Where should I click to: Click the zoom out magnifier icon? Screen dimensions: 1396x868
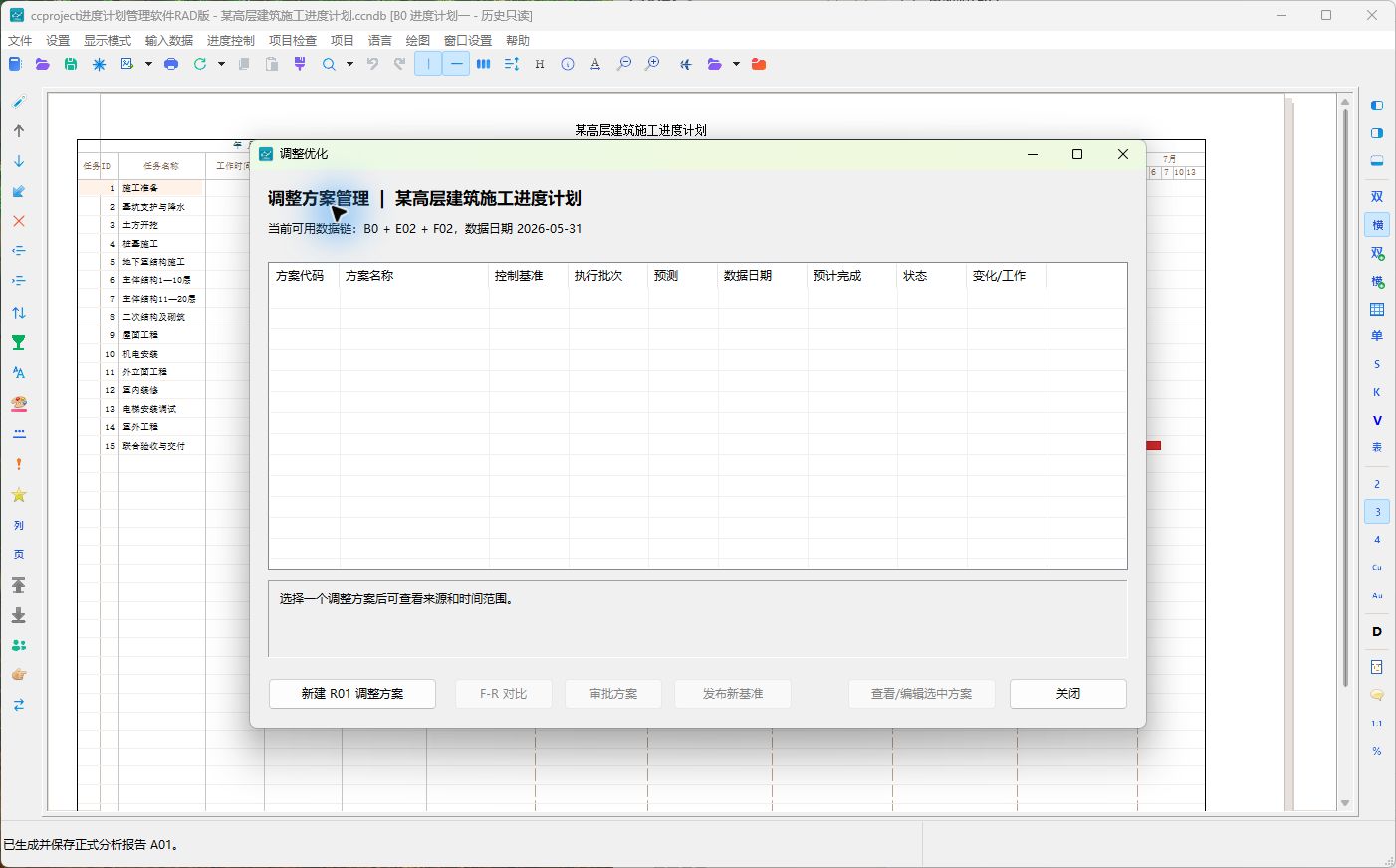(x=623, y=64)
